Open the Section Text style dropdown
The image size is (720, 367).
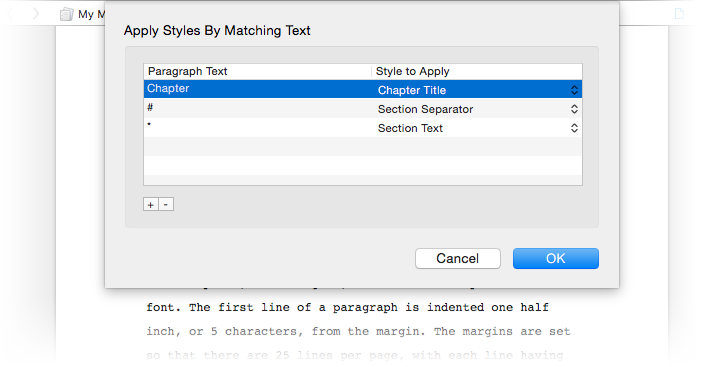coord(478,128)
